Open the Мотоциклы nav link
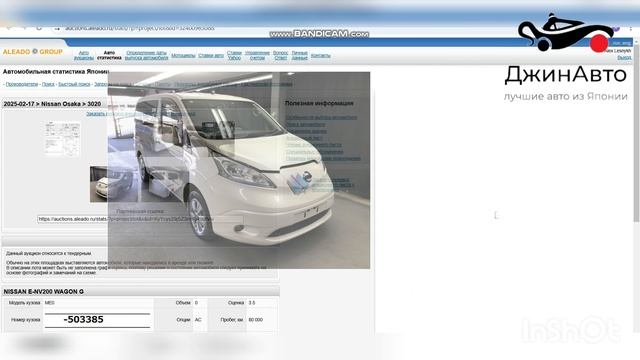Screen dimensions: 640x360 (x=183, y=56)
